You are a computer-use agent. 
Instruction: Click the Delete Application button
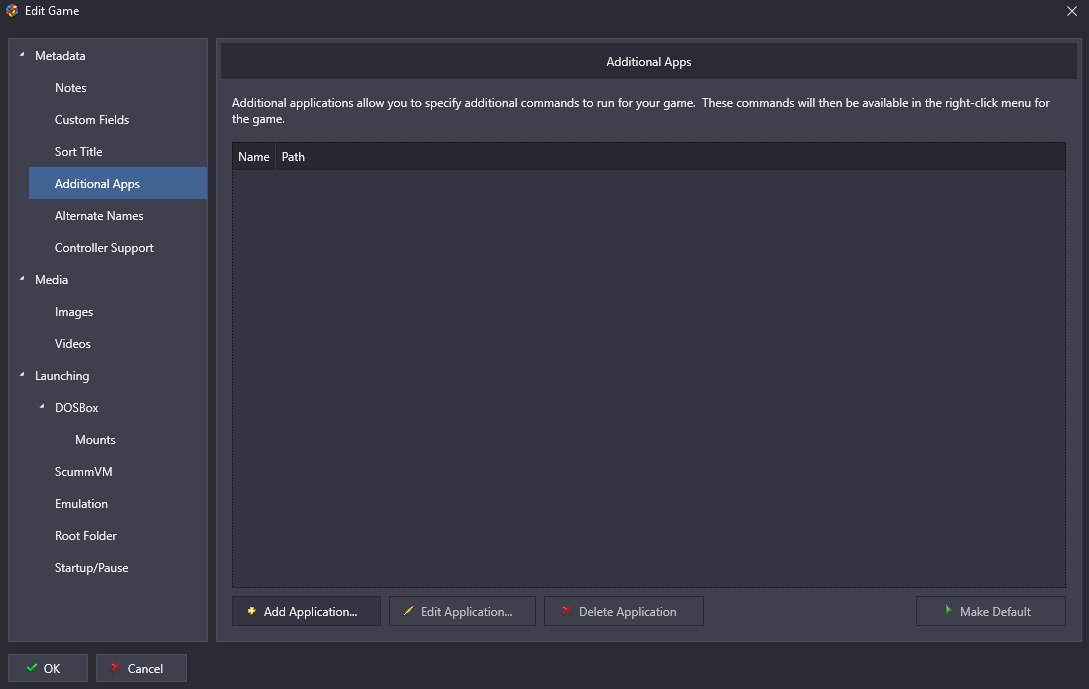[624, 611]
